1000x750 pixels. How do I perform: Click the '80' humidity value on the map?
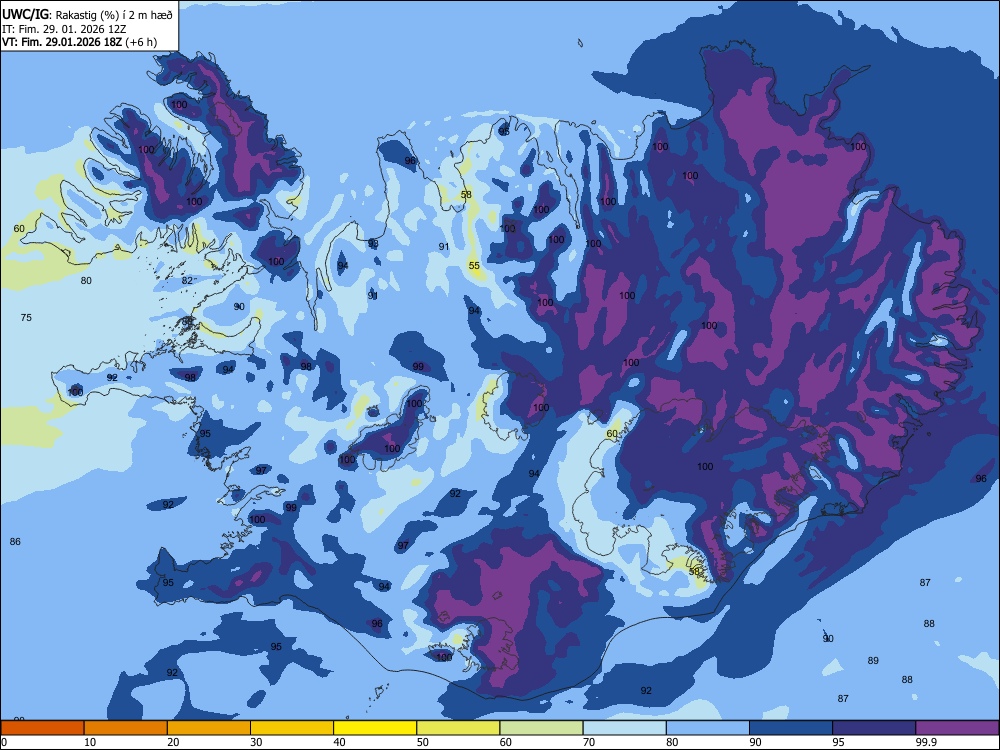[86, 281]
